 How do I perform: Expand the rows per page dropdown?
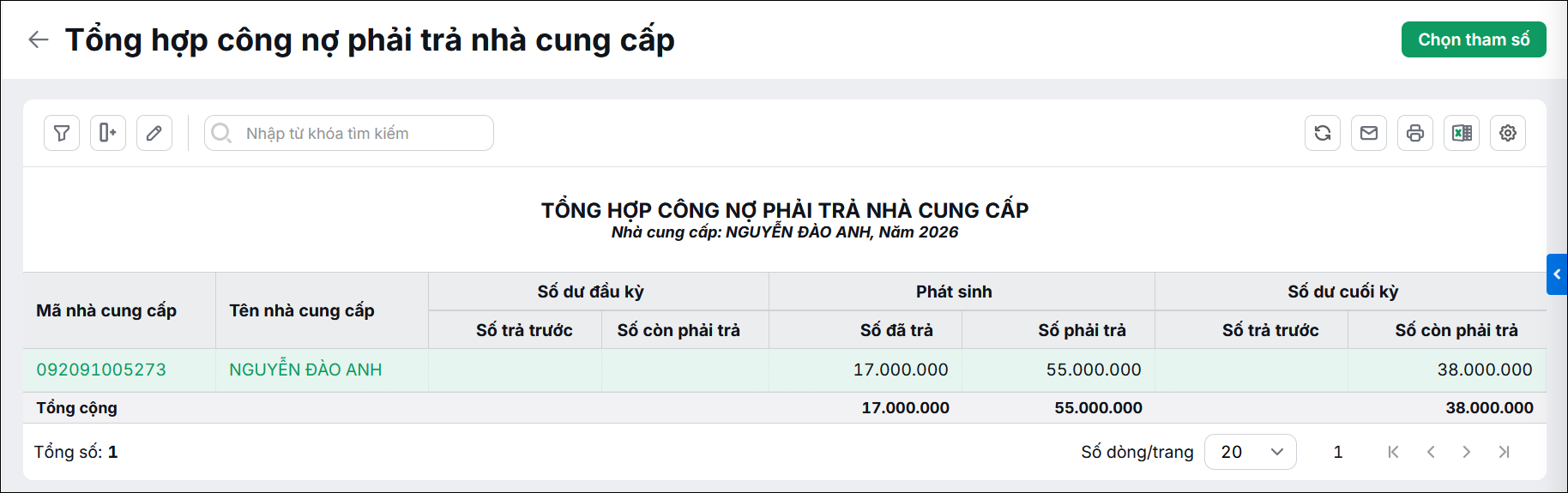pyautogui.click(x=1251, y=452)
